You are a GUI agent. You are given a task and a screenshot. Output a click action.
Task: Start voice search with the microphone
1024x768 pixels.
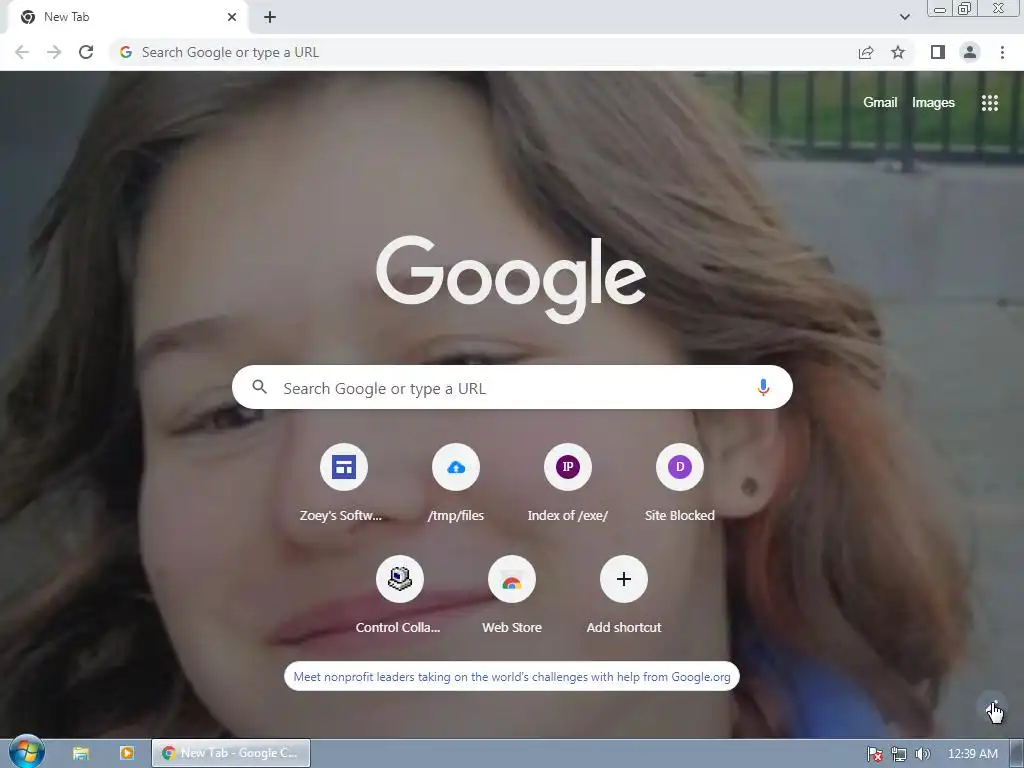[763, 387]
